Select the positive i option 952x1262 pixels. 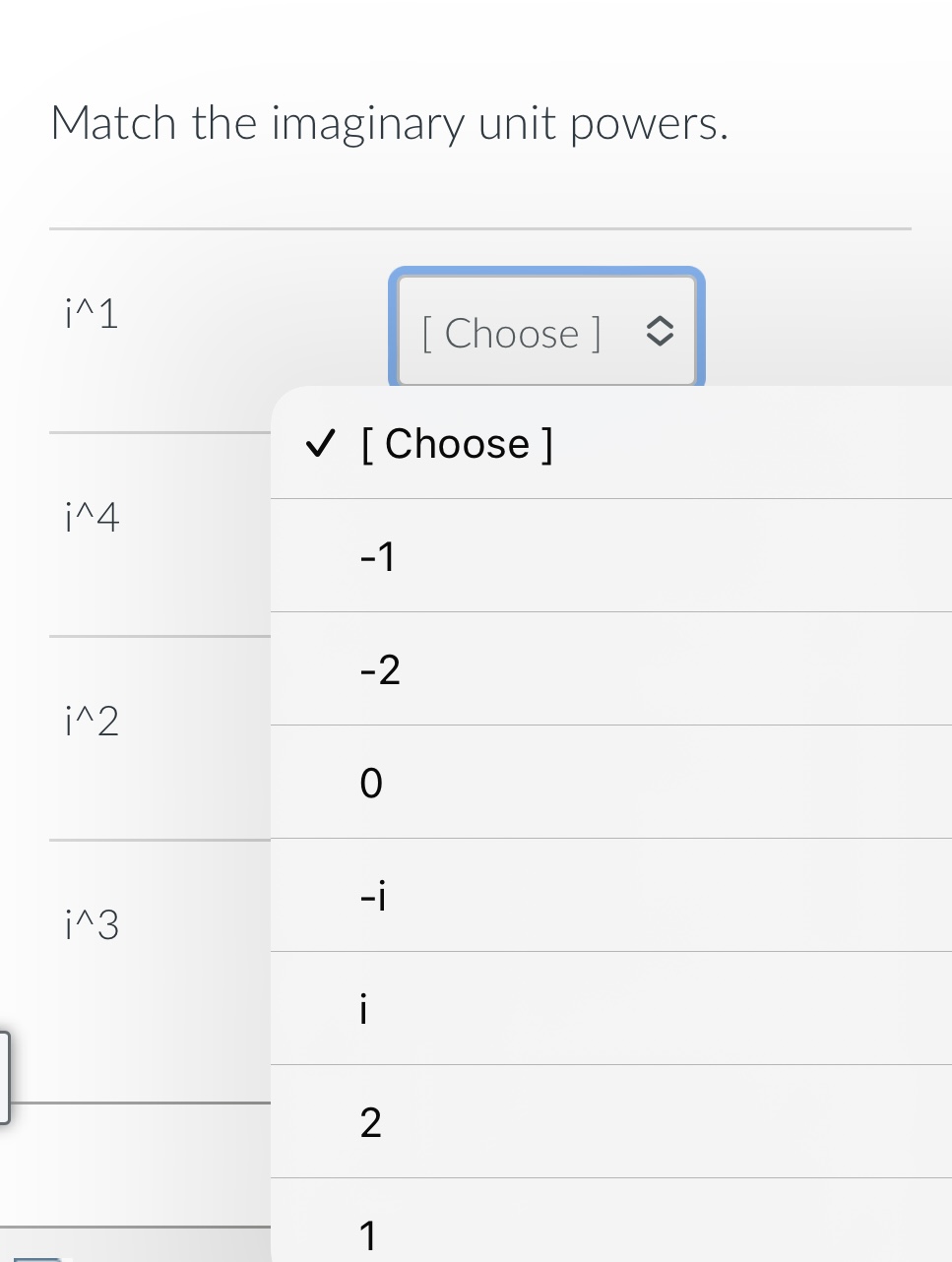(363, 1010)
